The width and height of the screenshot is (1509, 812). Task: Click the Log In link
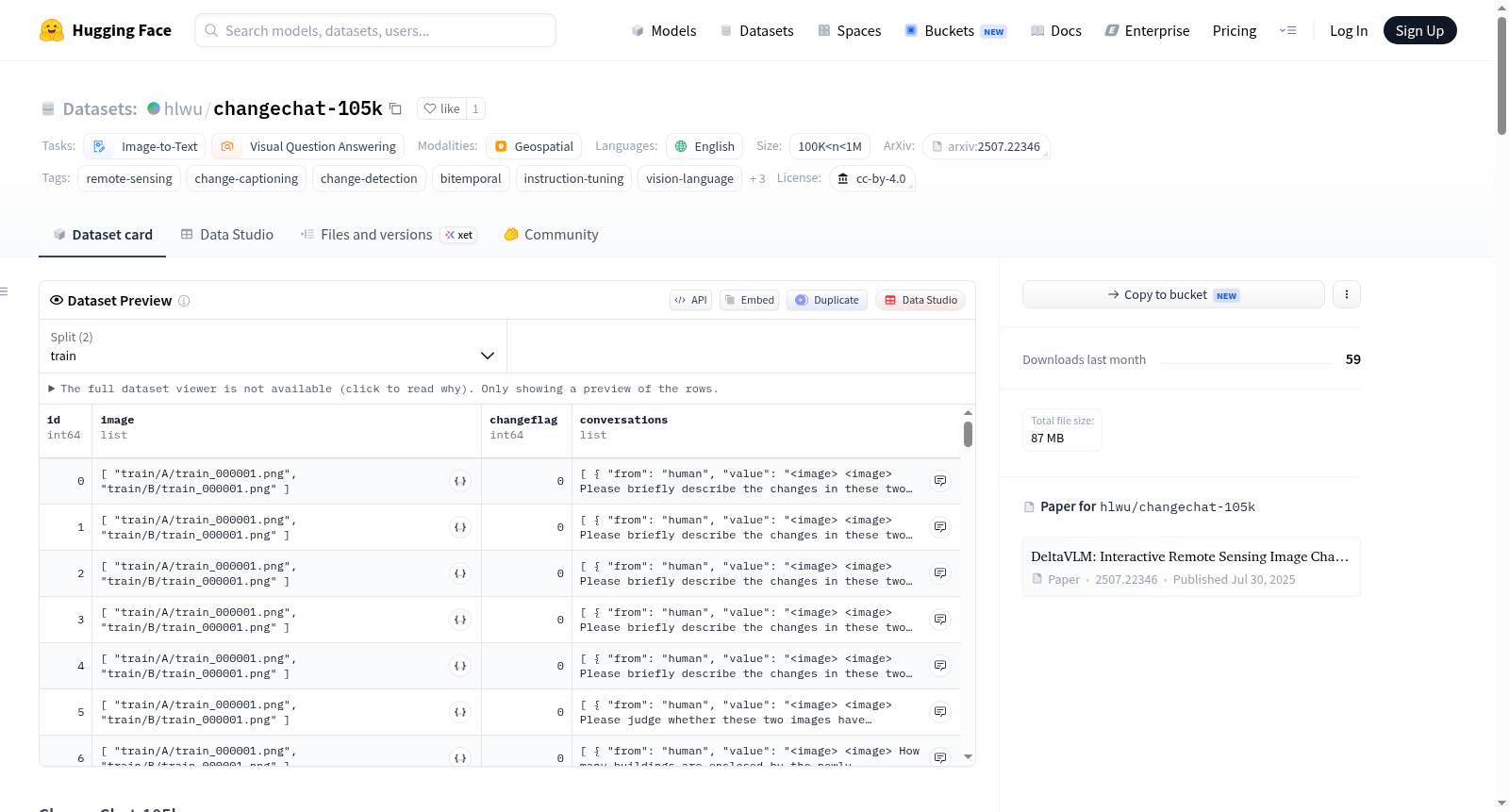pos(1349,30)
